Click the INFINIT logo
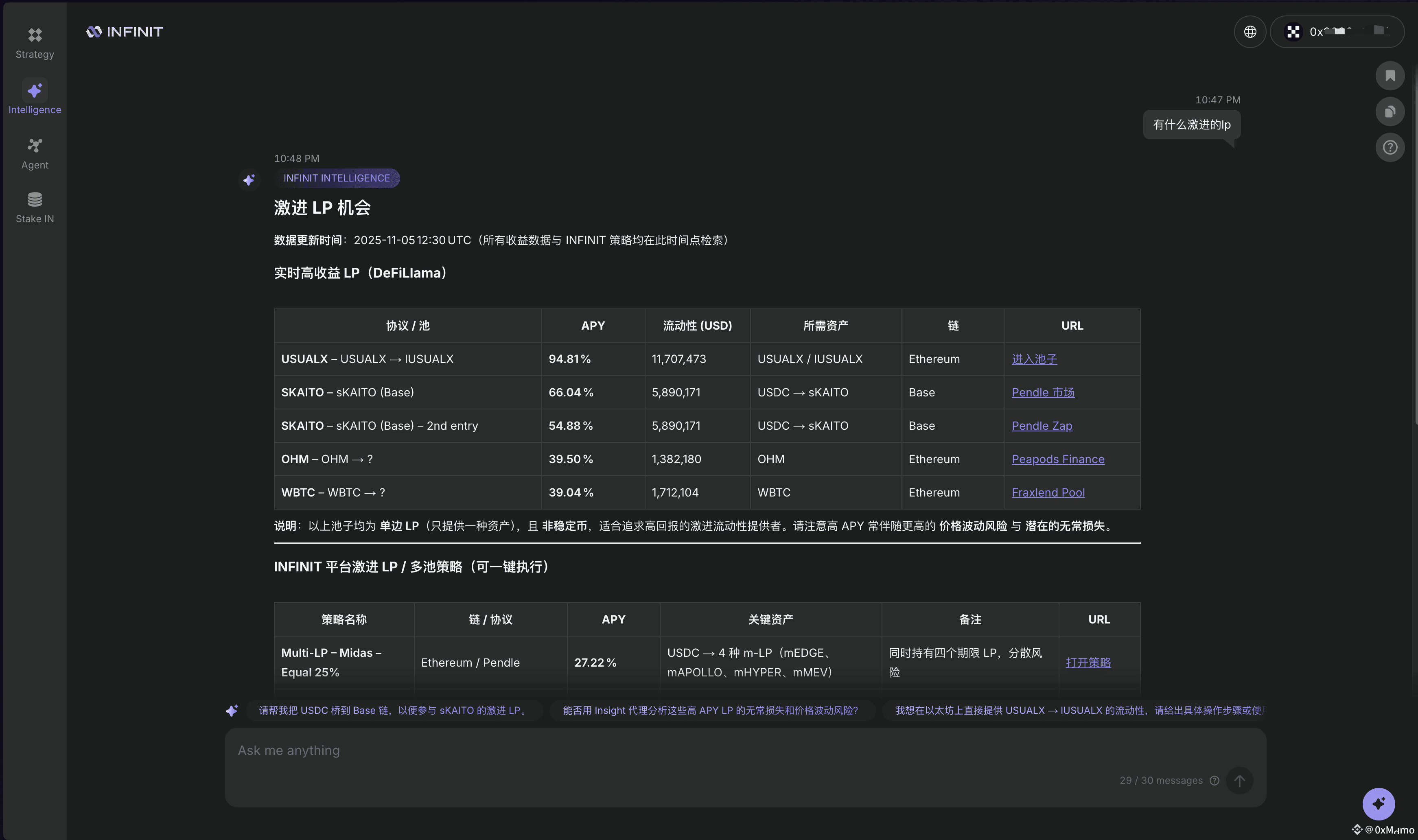Screen dimensions: 1418x840 pyautogui.click(x=125, y=32)
